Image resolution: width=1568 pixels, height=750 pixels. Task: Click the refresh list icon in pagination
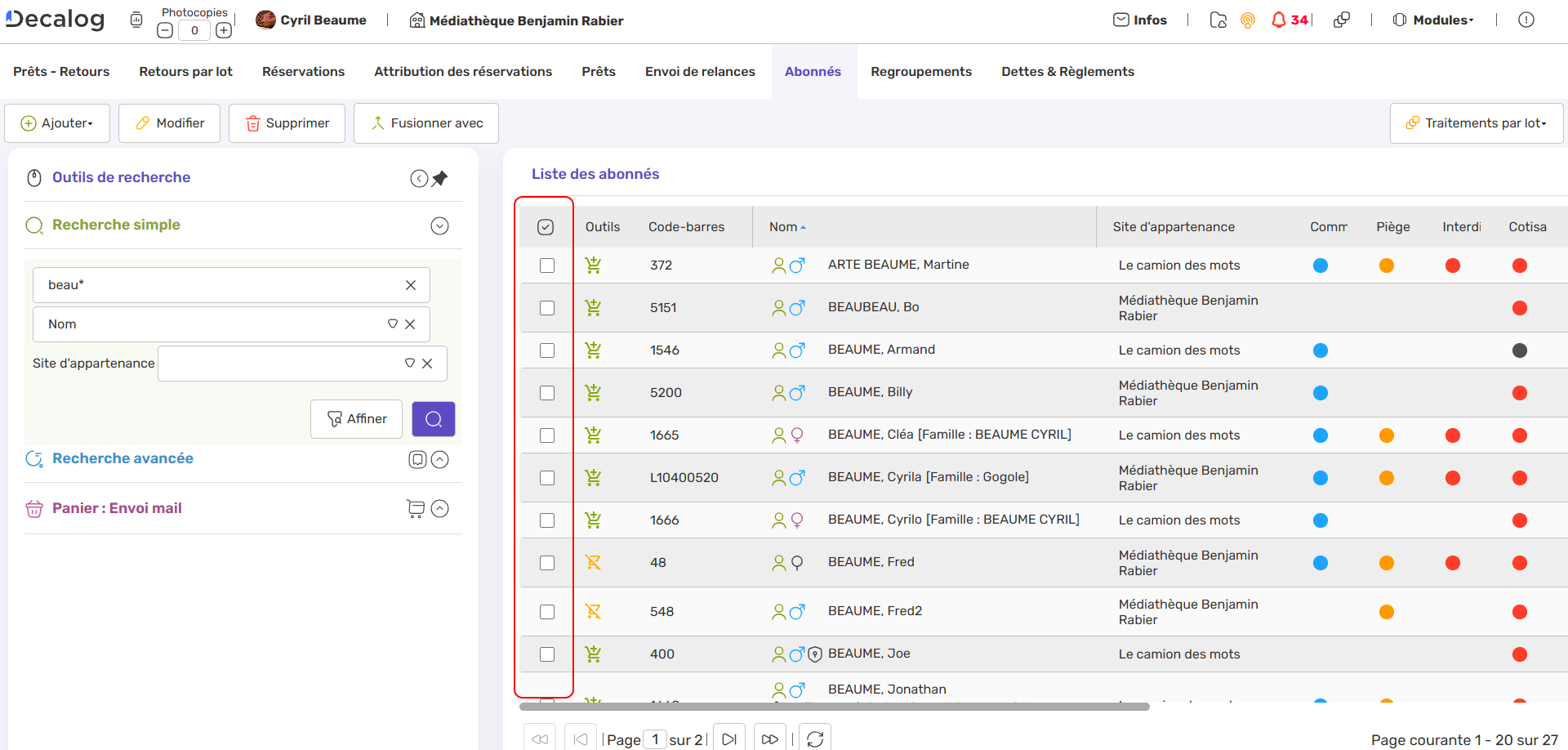(814, 739)
